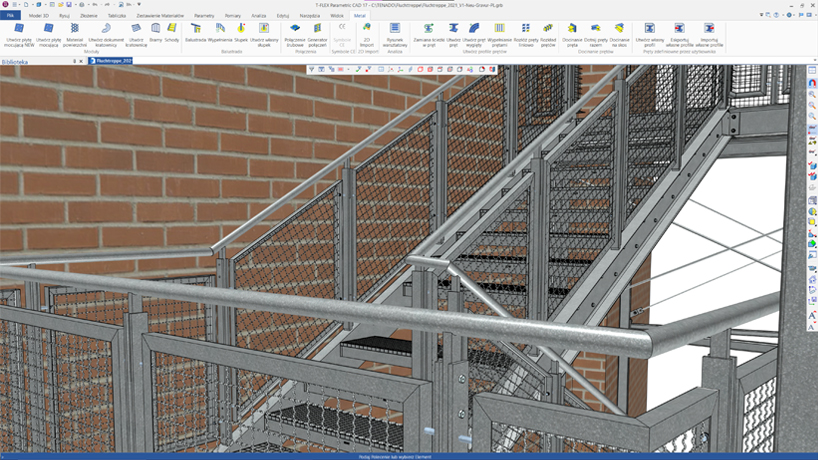Open 'Rysunek warsztatowy' tool
The image size is (818, 460).
395,35
